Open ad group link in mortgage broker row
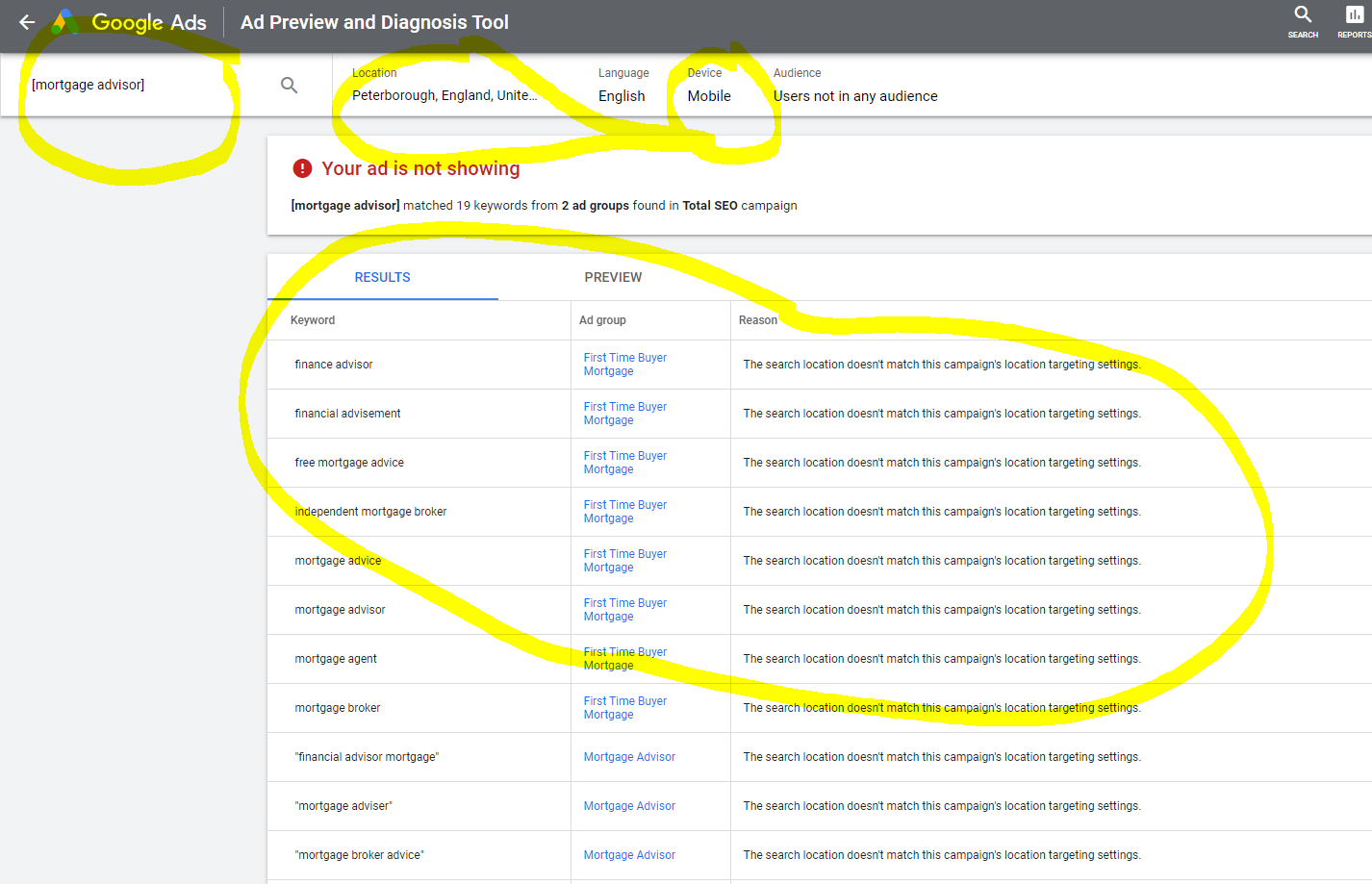 tap(625, 708)
